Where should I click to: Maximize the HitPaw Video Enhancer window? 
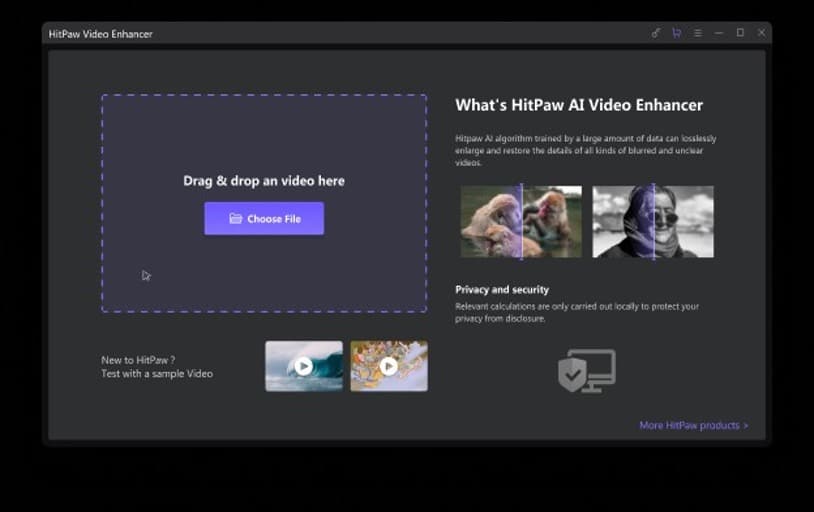pyautogui.click(x=740, y=33)
